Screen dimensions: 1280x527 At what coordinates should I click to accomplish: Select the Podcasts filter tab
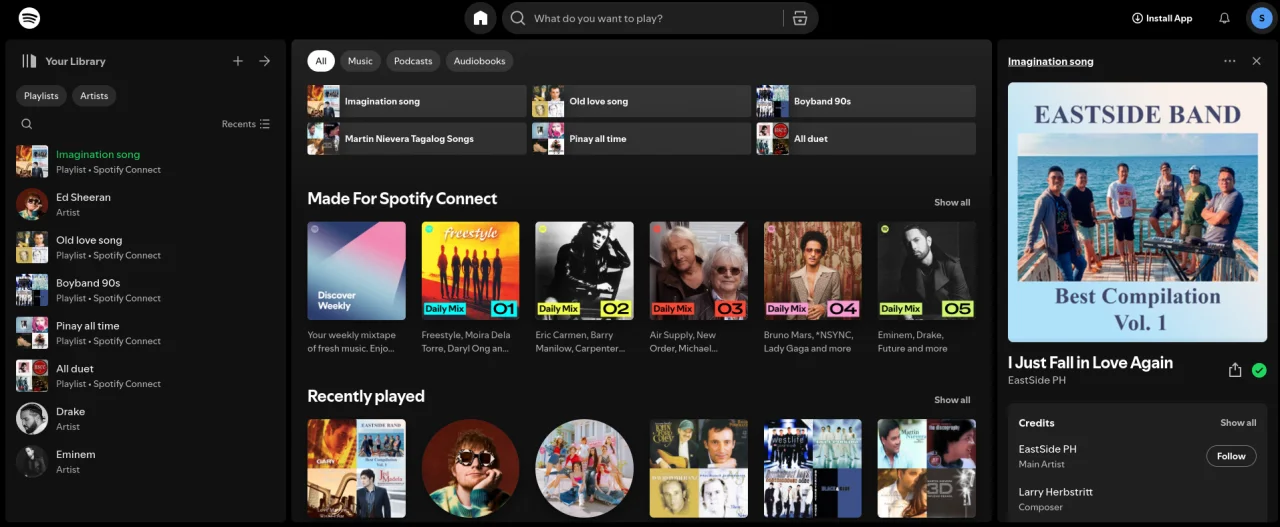point(413,61)
